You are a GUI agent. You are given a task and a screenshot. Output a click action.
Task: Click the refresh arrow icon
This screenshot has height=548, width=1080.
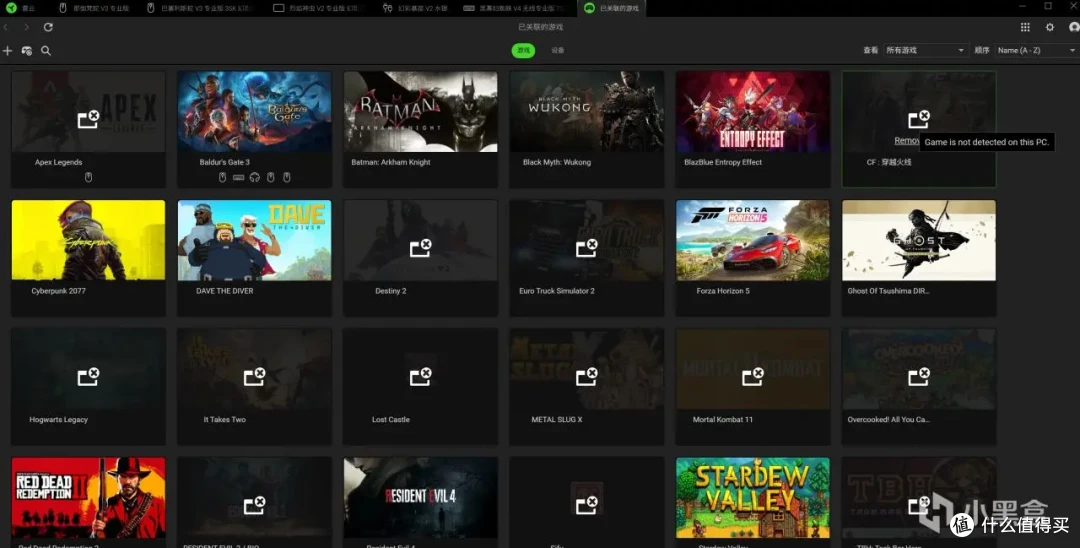point(48,27)
